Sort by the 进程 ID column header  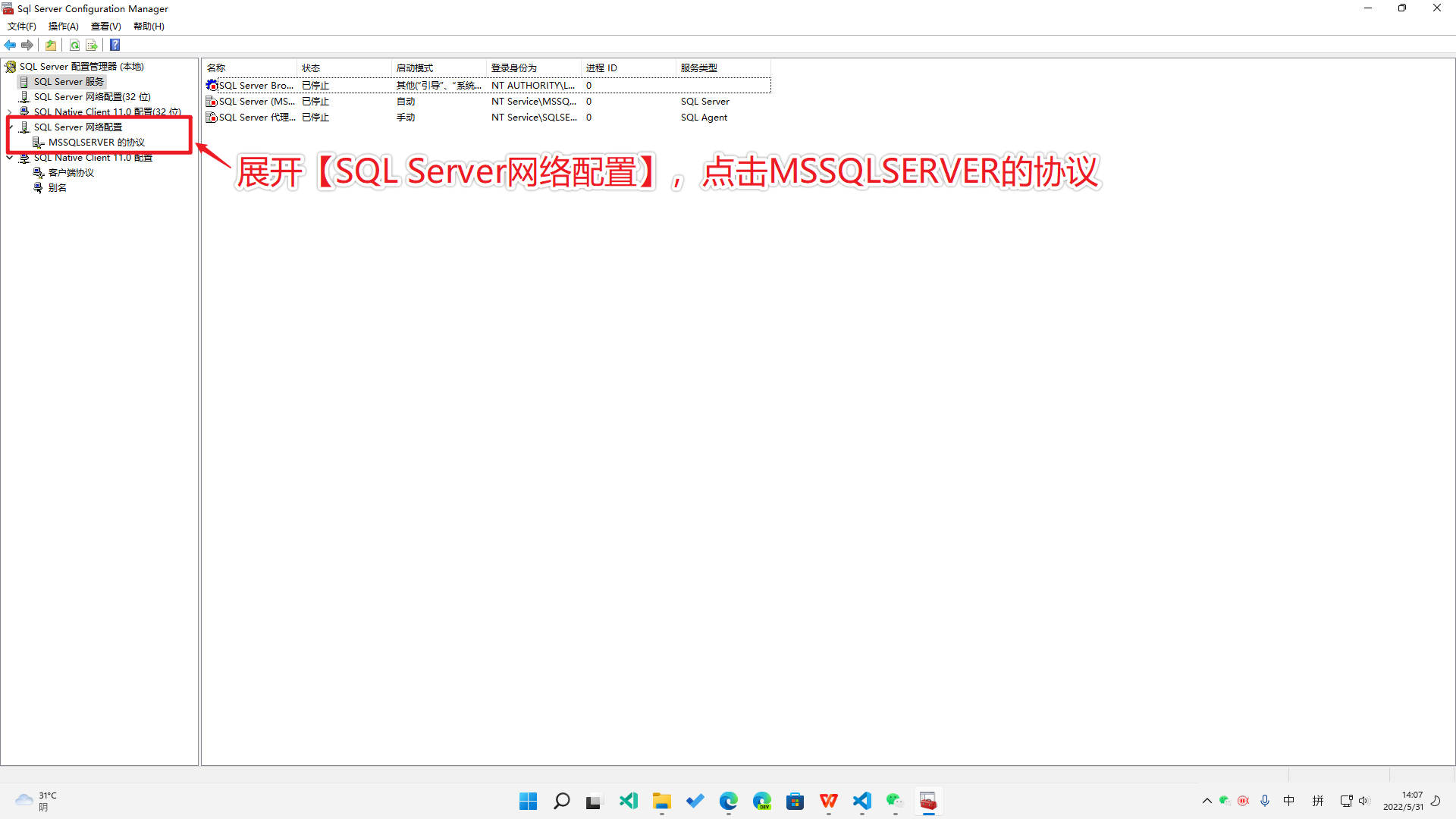(629, 67)
